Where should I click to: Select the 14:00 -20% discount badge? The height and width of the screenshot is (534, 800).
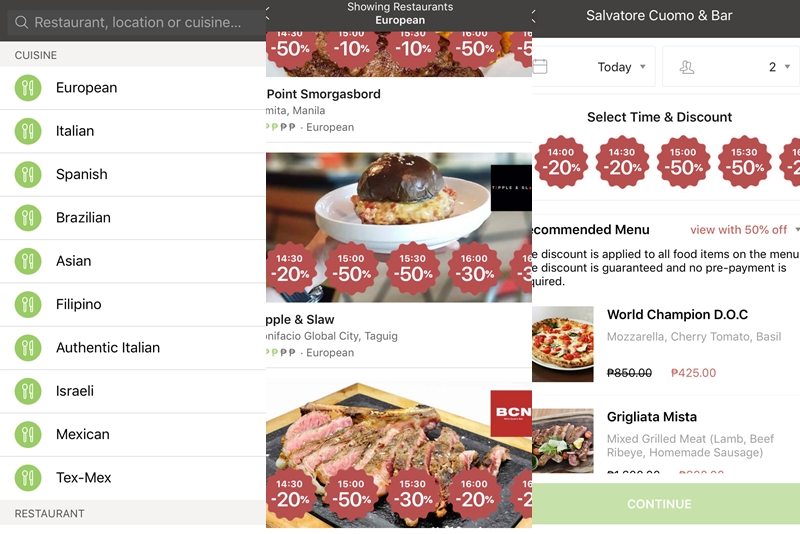(561, 162)
